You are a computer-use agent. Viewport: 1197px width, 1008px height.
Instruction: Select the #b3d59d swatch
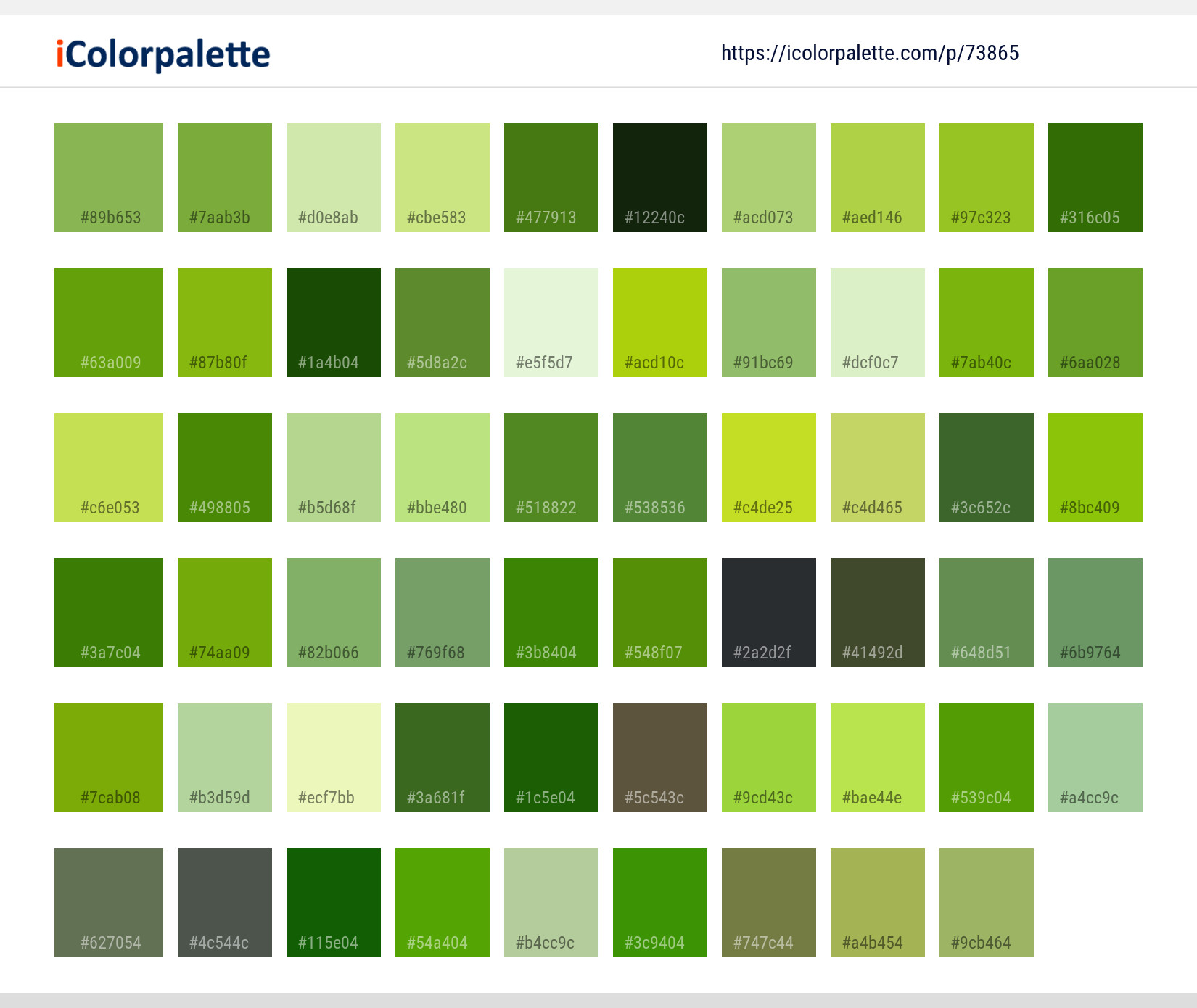(225, 758)
